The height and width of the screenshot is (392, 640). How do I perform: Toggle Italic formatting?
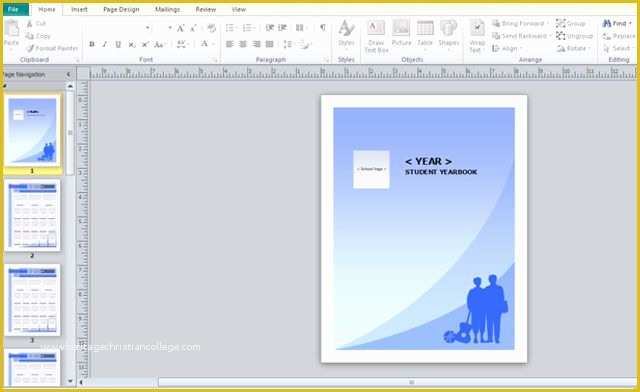pyautogui.click(x=105, y=44)
